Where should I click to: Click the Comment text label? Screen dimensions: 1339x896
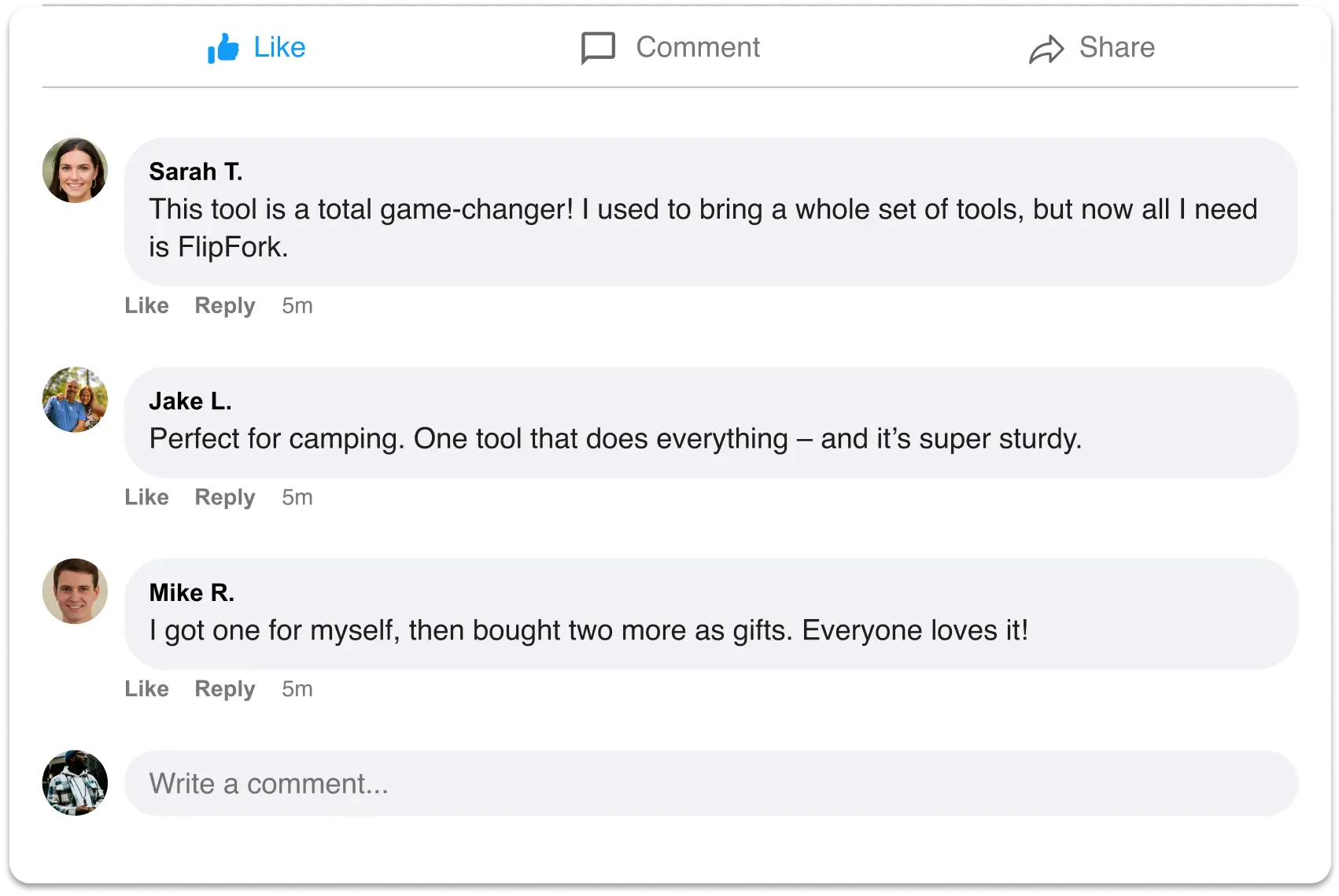(698, 47)
